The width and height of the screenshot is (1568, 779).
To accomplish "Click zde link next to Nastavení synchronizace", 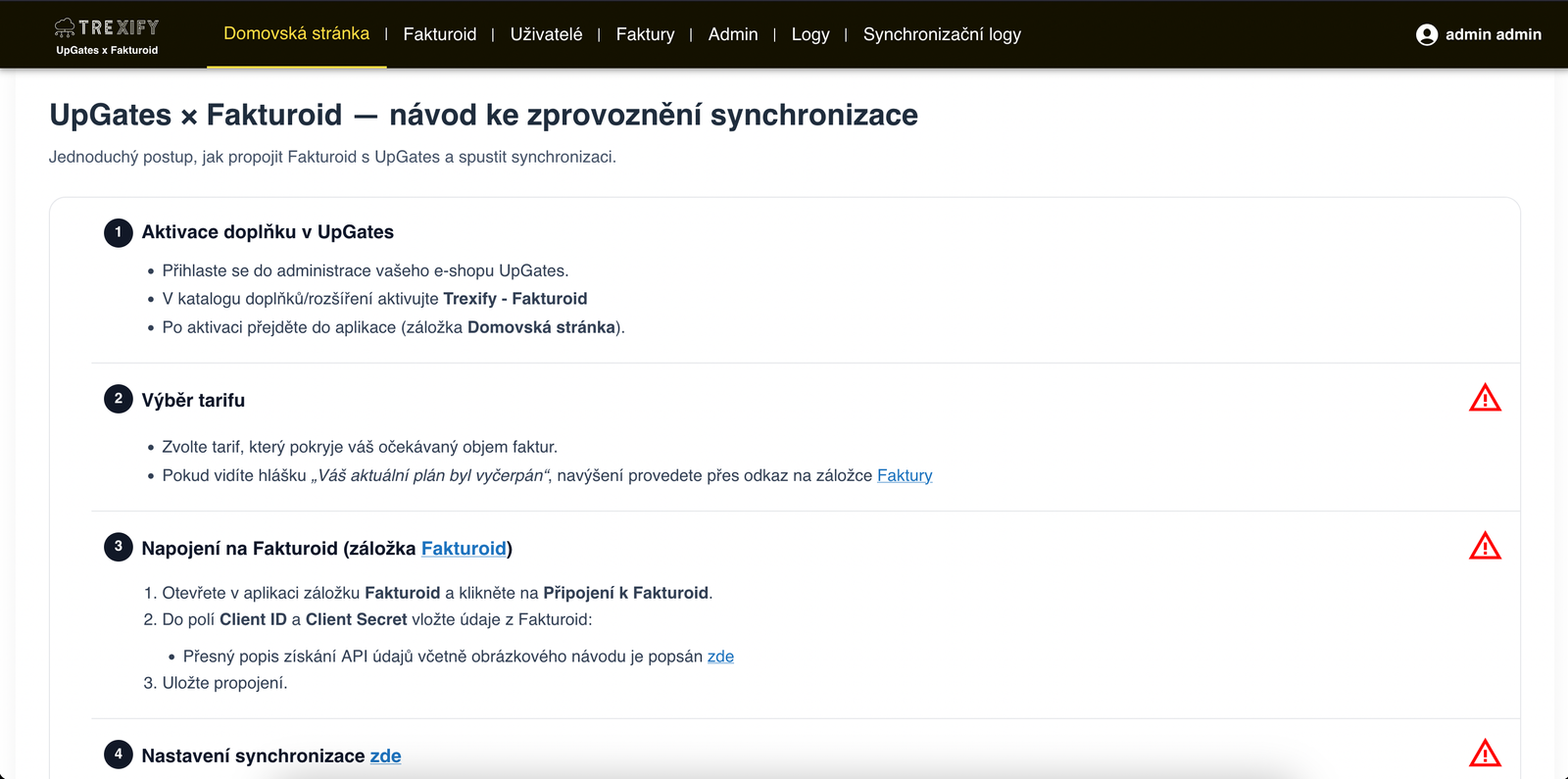I will [385, 755].
